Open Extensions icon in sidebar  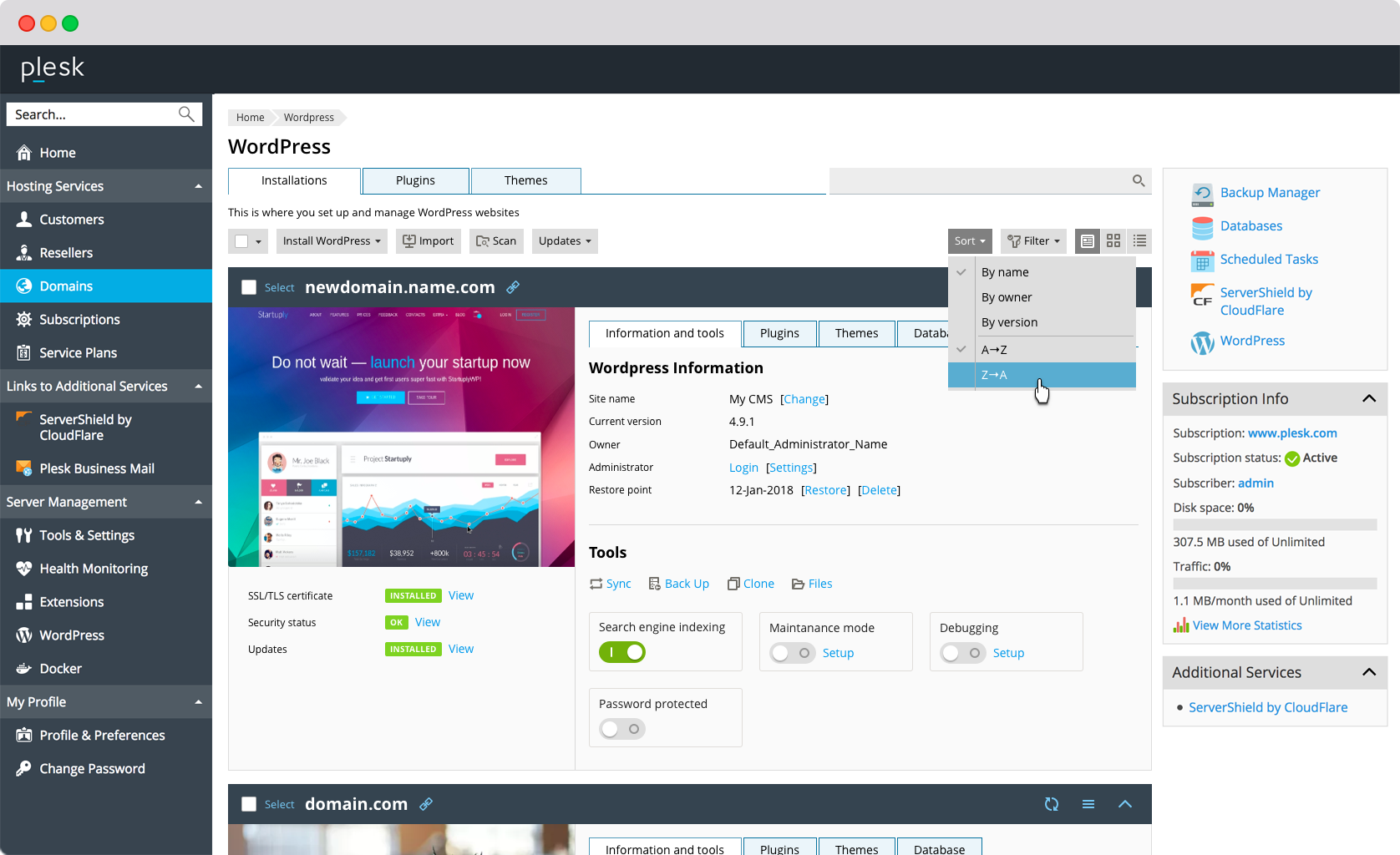click(x=24, y=602)
